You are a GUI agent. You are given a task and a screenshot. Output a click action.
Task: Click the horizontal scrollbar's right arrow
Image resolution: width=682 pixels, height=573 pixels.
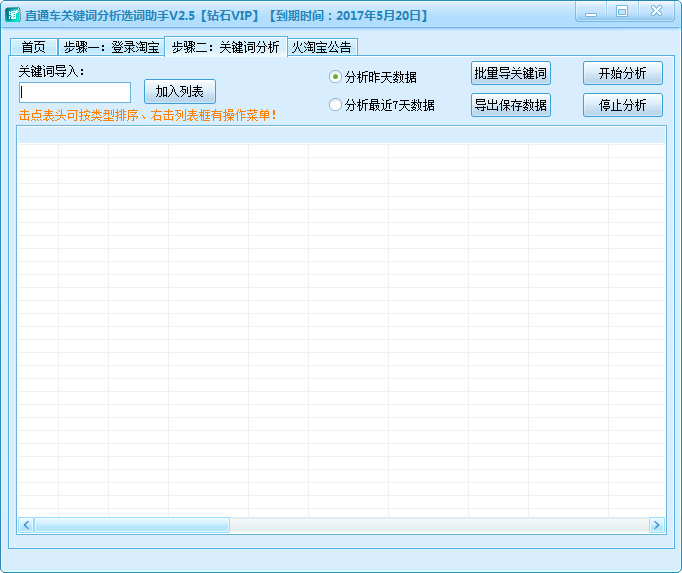[656, 525]
